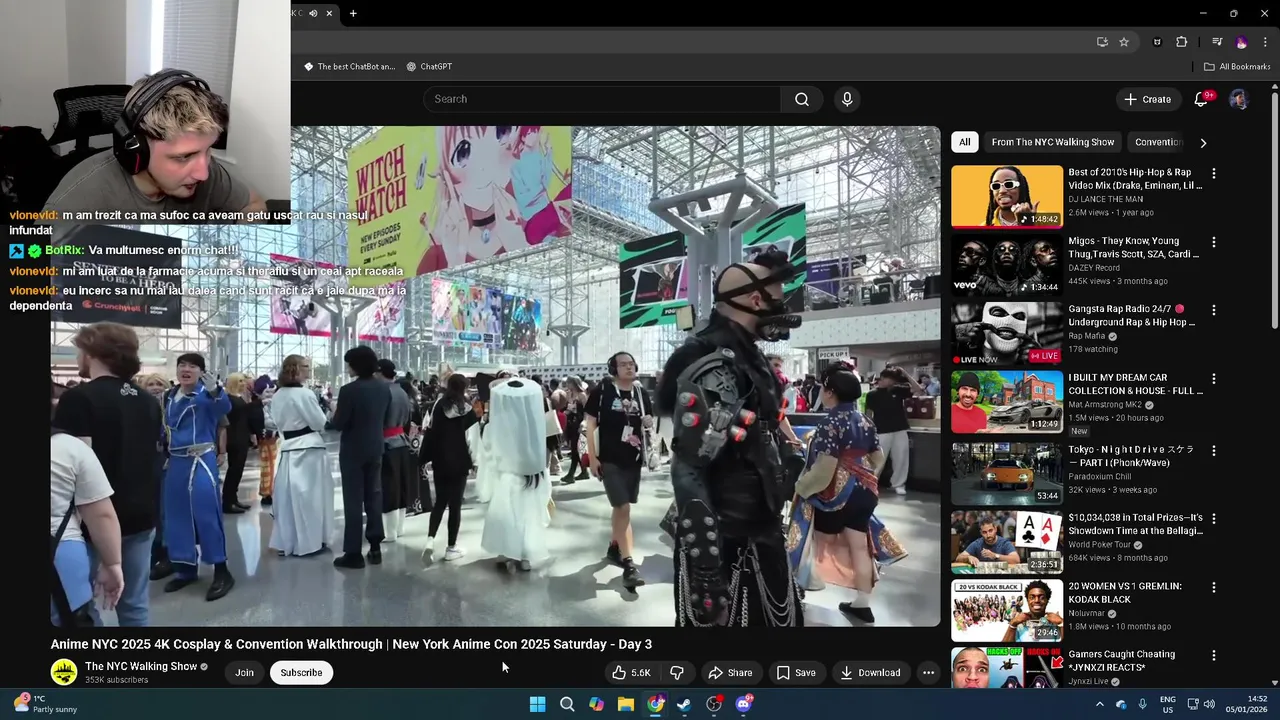Image resolution: width=1280 pixels, height=720 pixels.
Task: Bookmark this page with star icon
Action: tap(1124, 42)
